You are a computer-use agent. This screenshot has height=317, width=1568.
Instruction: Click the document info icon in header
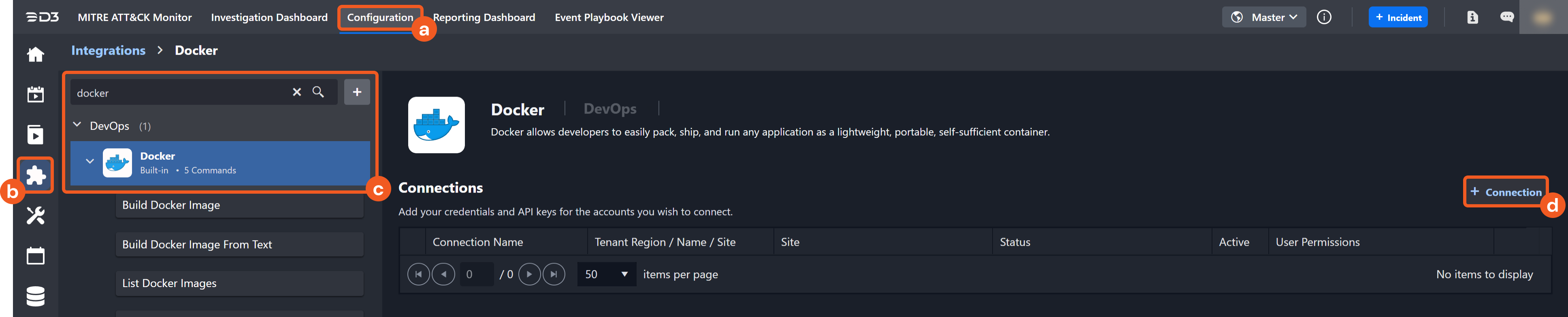[x=1472, y=17]
